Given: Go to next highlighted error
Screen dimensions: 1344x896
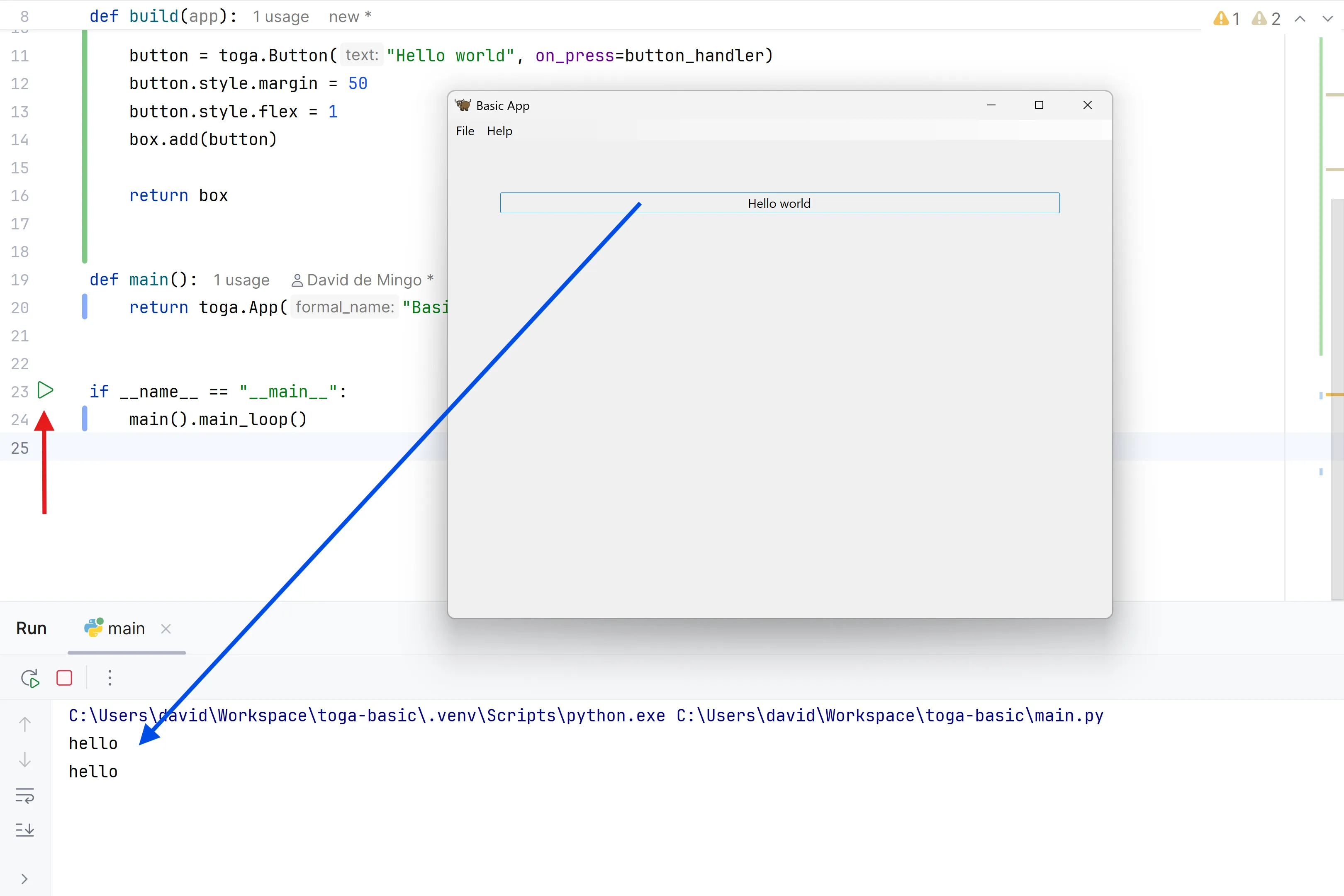Looking at the screenshot, I should 1327,19.
